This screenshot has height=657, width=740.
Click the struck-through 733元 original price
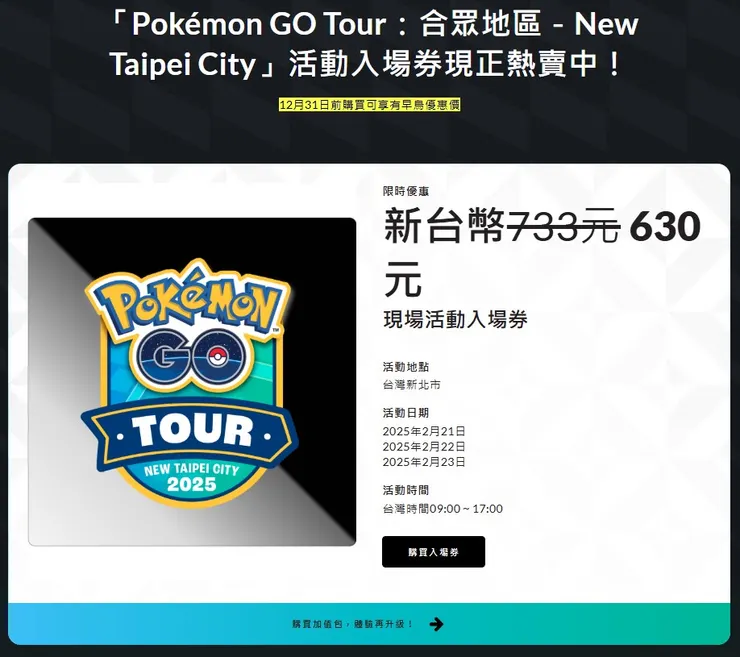coord(563,227)
